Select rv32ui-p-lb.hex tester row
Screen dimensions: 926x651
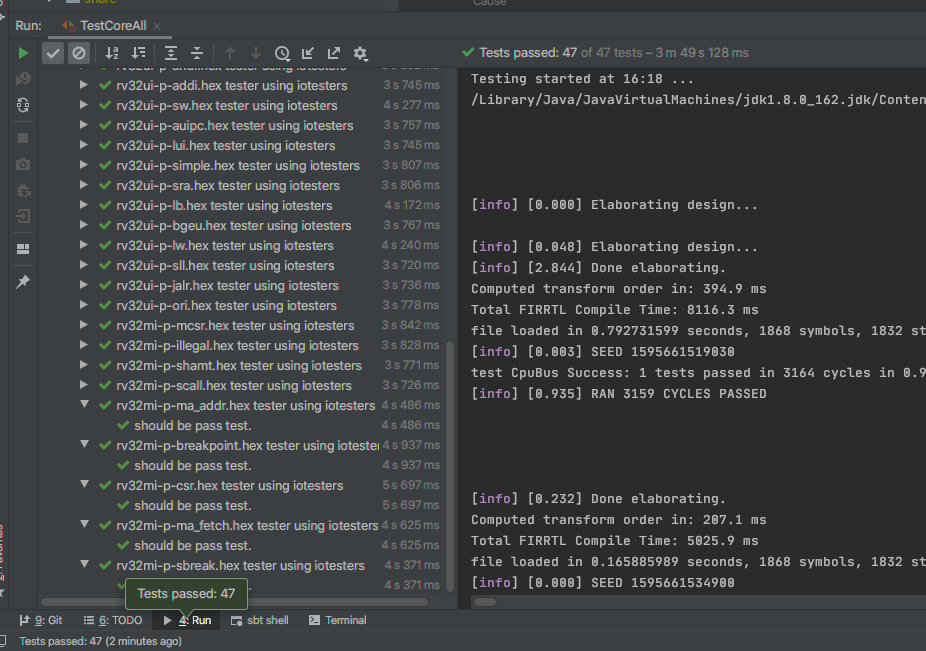(x=242, y=206)
